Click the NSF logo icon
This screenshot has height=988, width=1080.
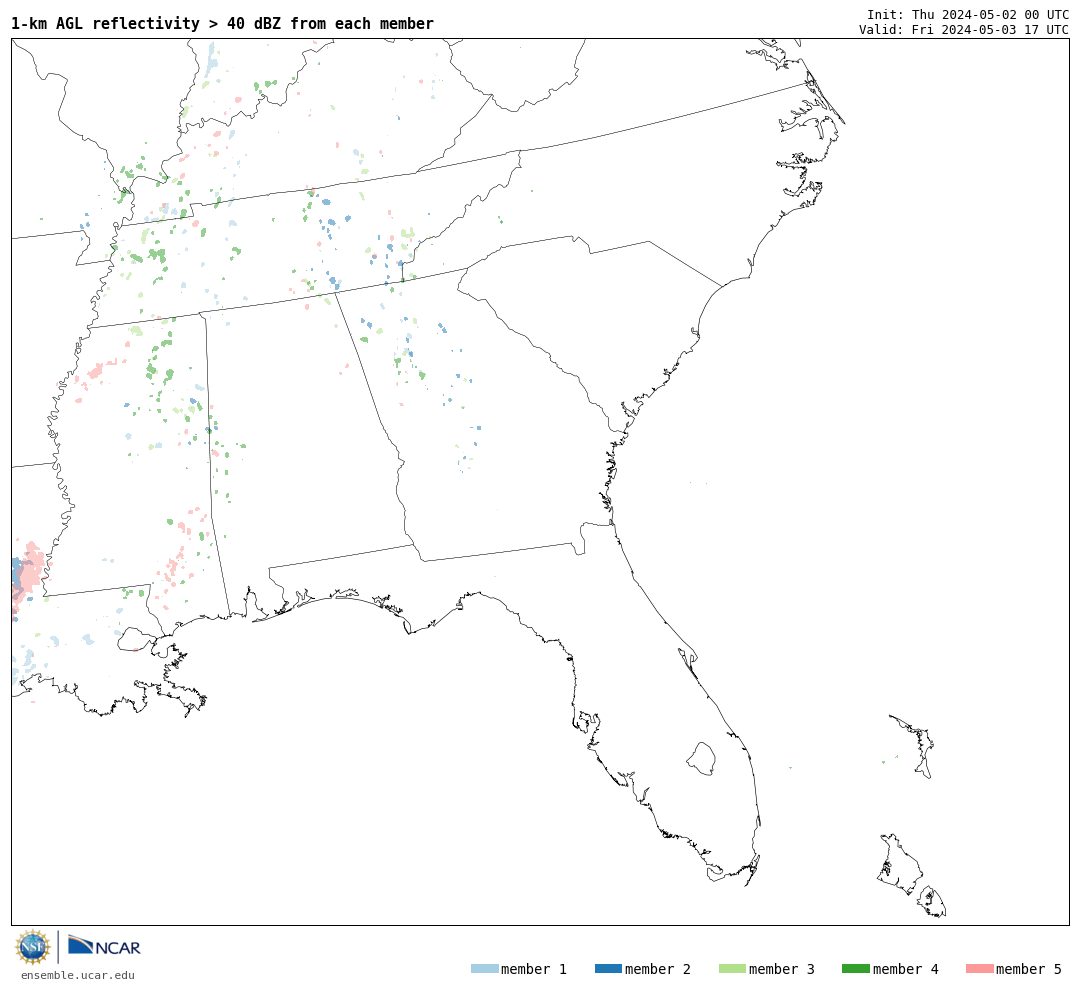pos(32,947)
